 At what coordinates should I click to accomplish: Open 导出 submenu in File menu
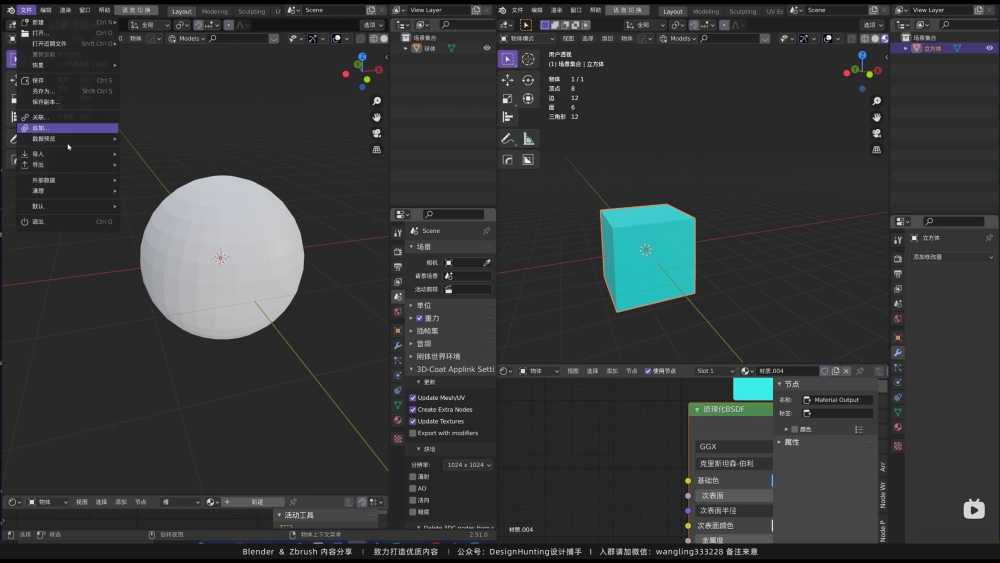click(x=68, y=165)
